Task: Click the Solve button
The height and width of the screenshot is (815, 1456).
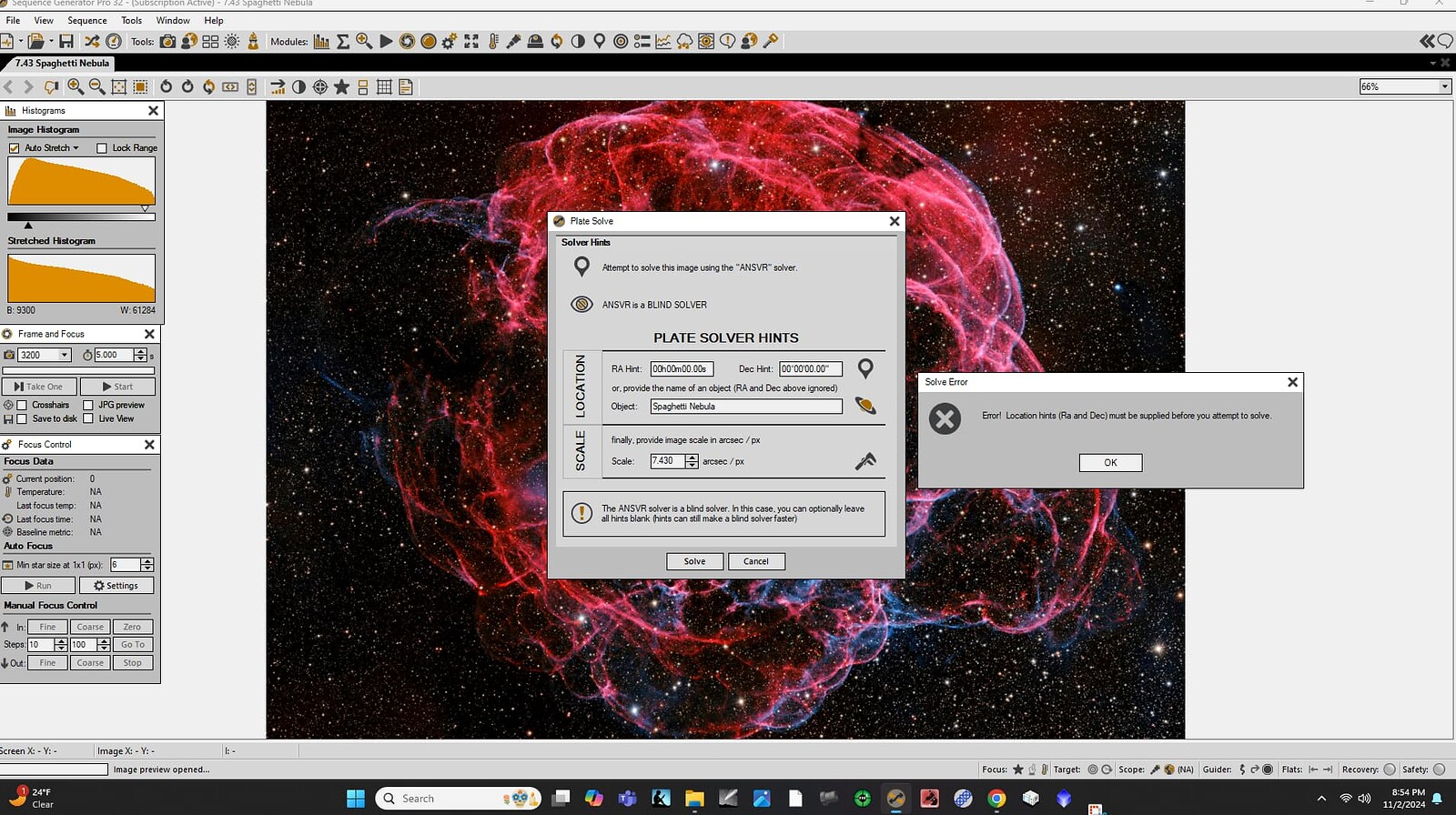Action: [x=694, y=561]
